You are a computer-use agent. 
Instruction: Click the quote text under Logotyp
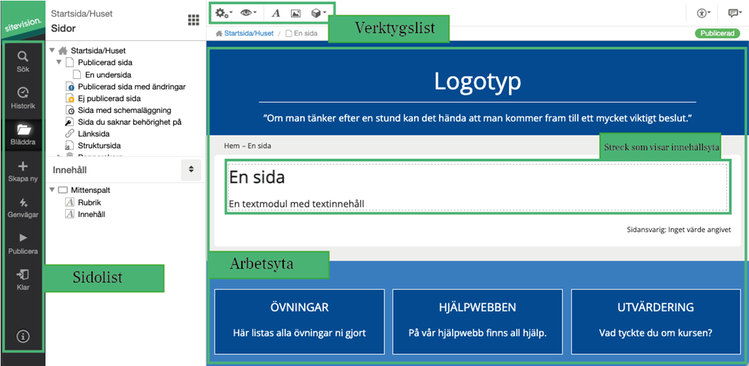point(478,117)
